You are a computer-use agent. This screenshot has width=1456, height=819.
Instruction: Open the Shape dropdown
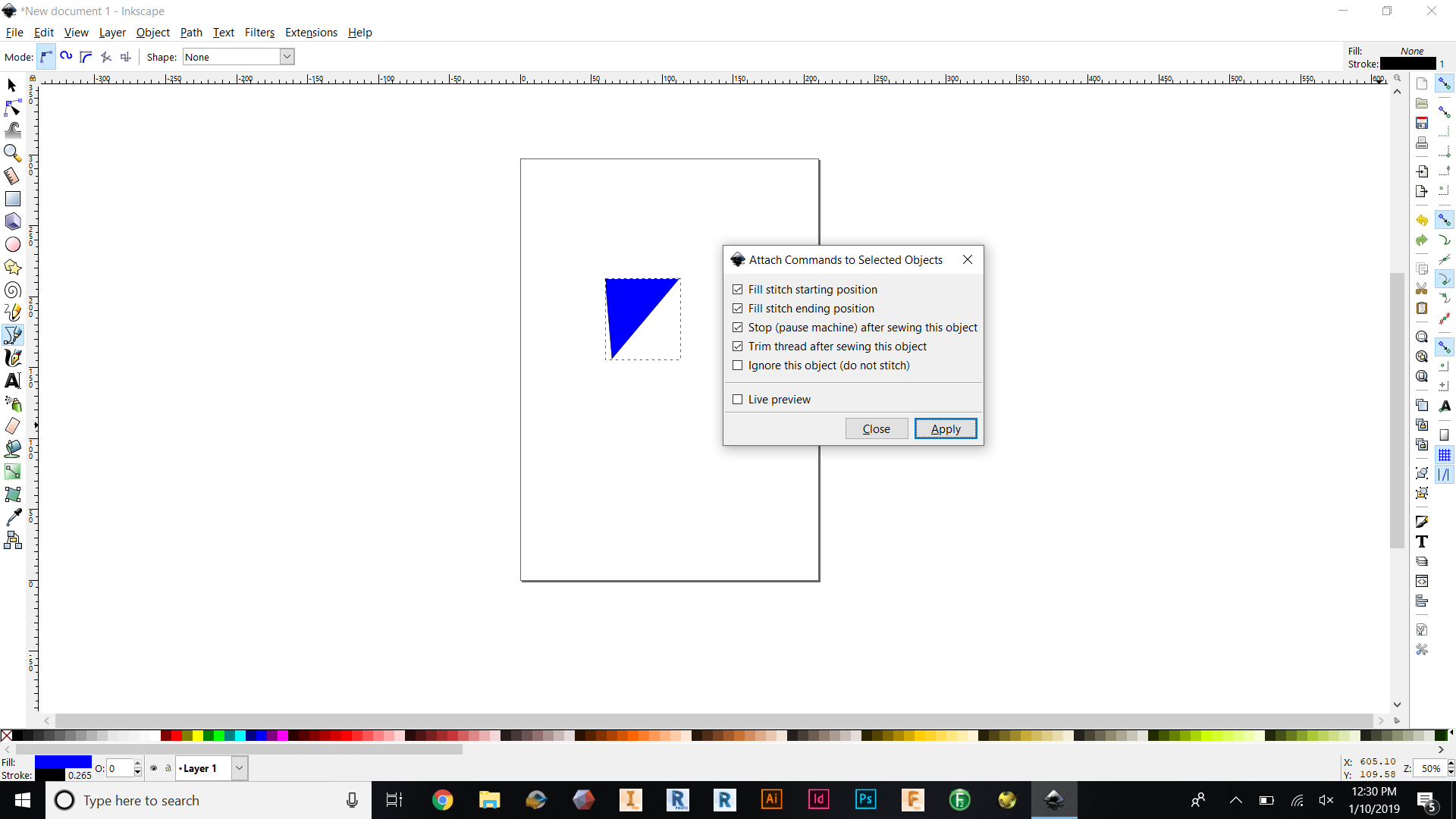[287, 57]
